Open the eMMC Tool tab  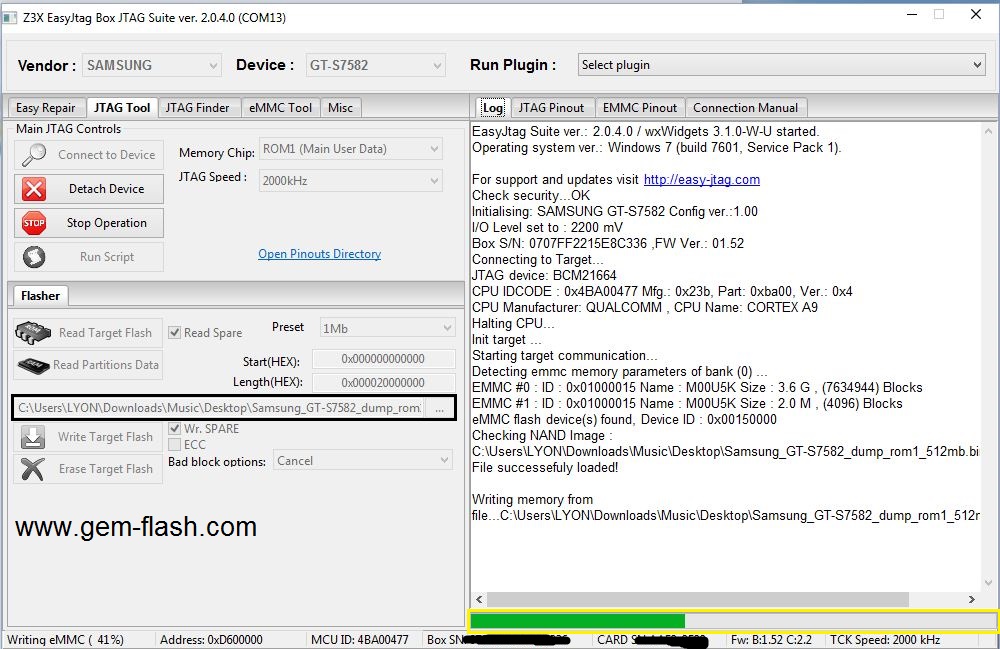click(x=280, y=108)
